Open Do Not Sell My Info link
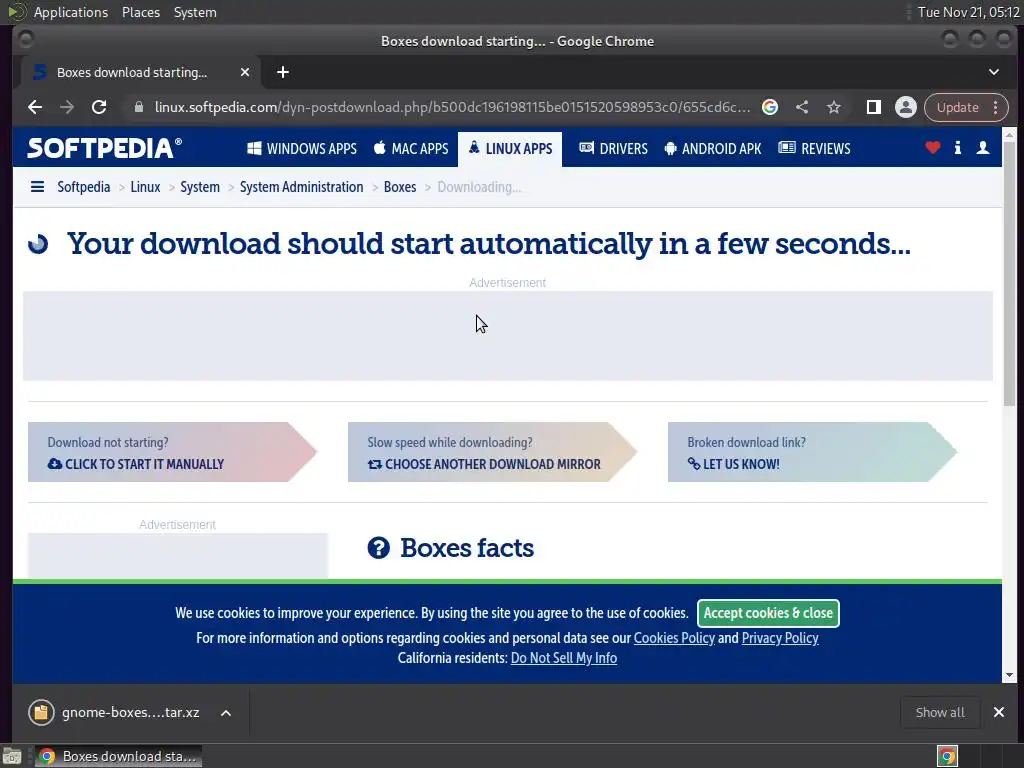This screenshot has width=1024, height=768. (564, 658)
